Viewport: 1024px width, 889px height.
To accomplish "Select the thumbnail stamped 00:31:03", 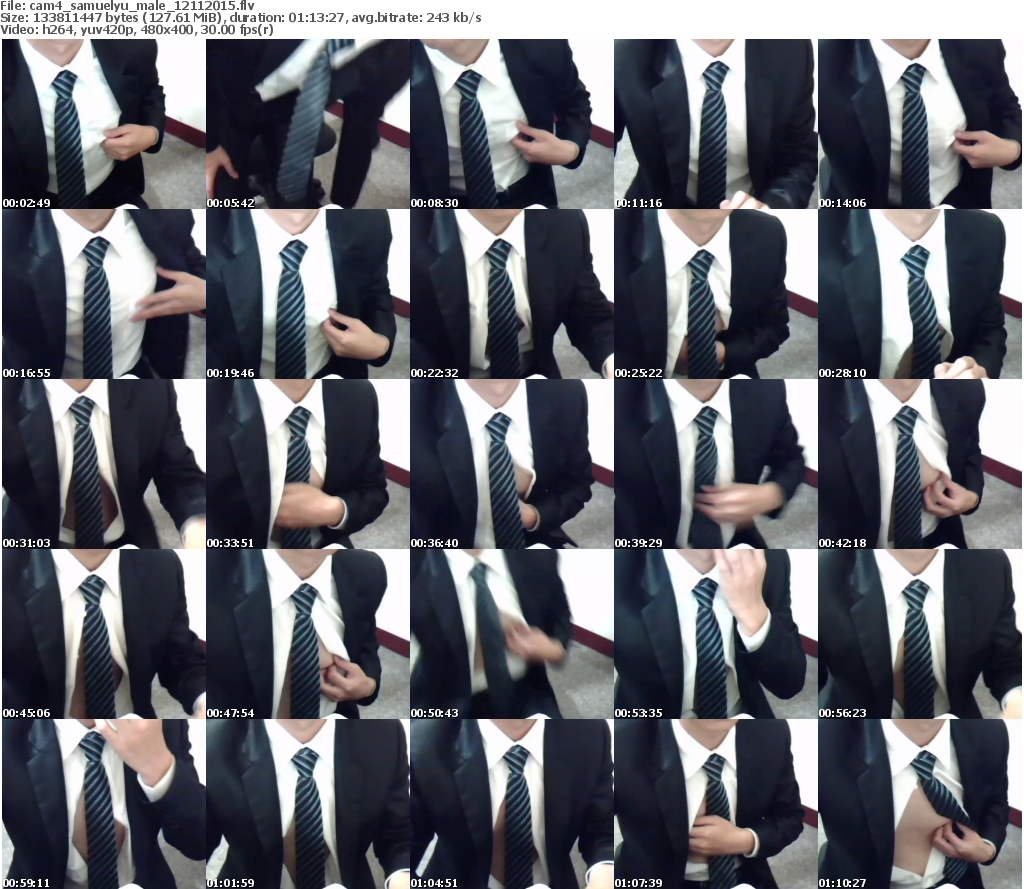I will (x=104, y=464).
